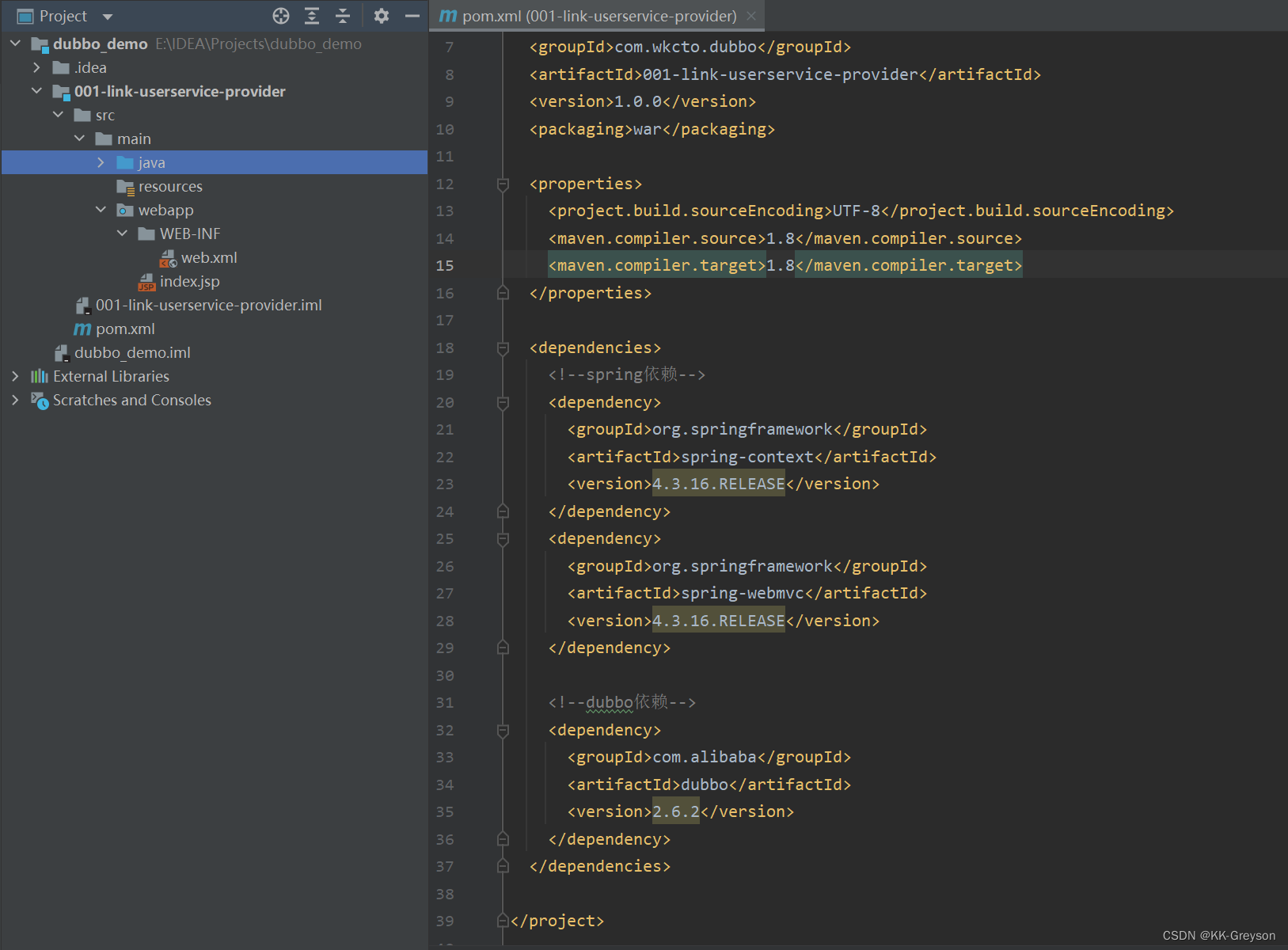This screenshot has width=1288, height=950.
Task: Click the dubbo_demo project module icon
Action: pos(40,44)
